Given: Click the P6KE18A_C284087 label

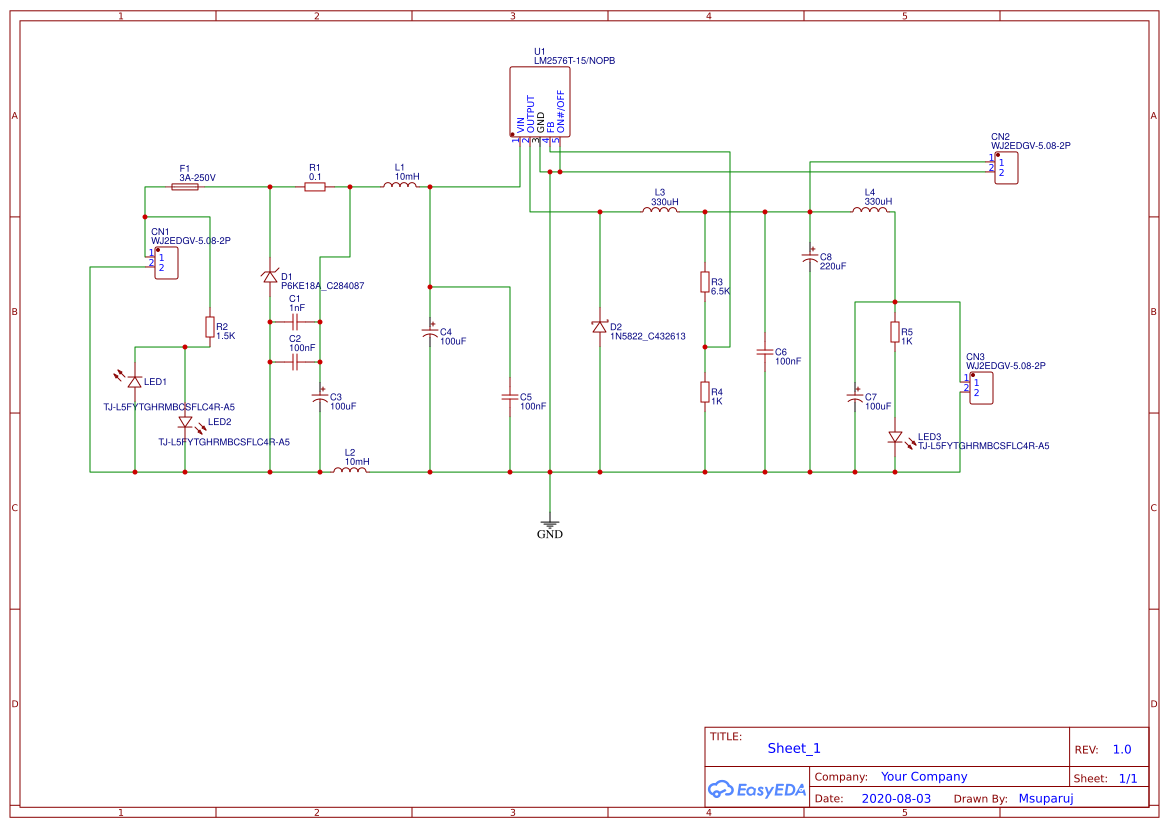Looking at the screenshot, I should click(323, 286).
